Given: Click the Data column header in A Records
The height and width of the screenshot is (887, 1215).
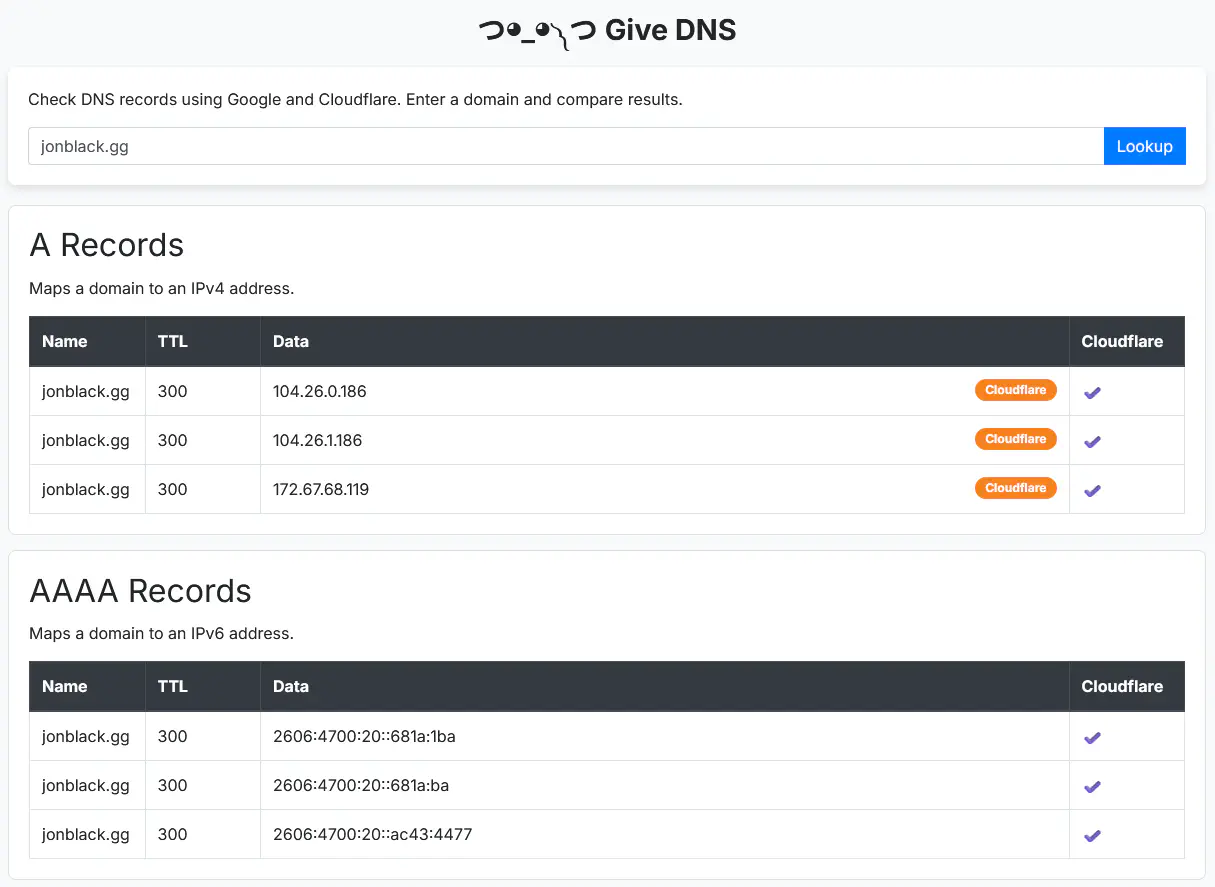Looking at the screenshot, I should (x=291, y=342).
